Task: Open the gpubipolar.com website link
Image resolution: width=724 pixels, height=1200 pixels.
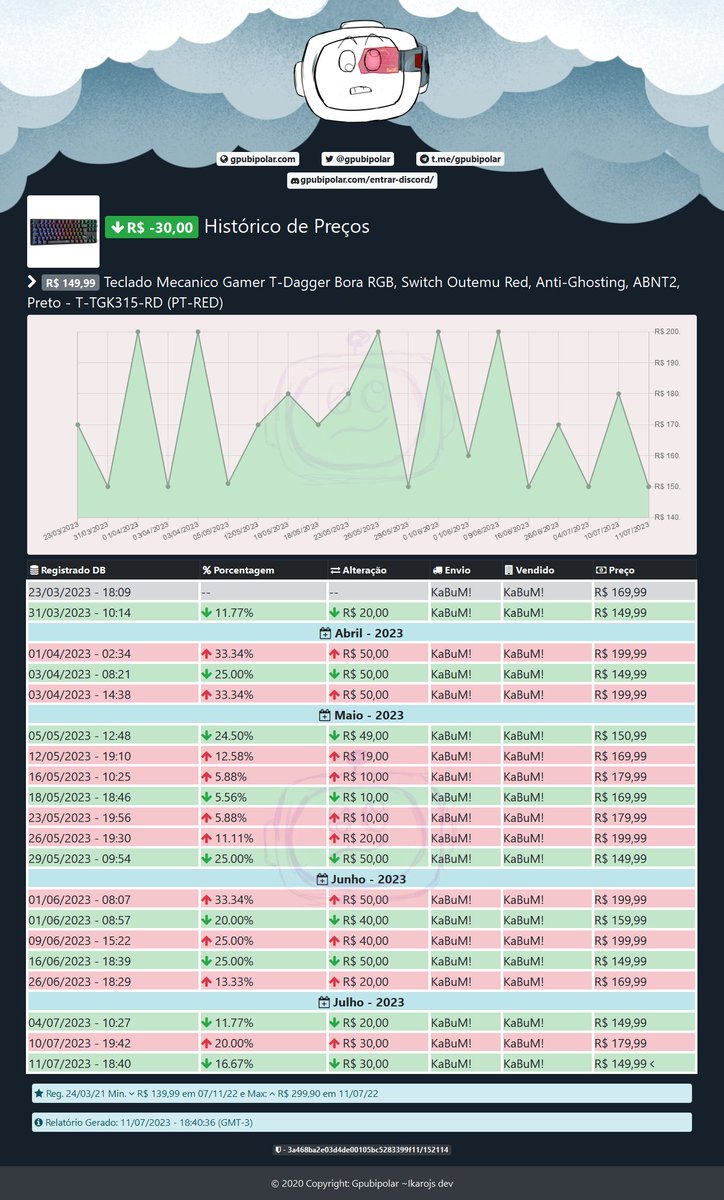Action: pyautogui.click(x=258, y=159)
